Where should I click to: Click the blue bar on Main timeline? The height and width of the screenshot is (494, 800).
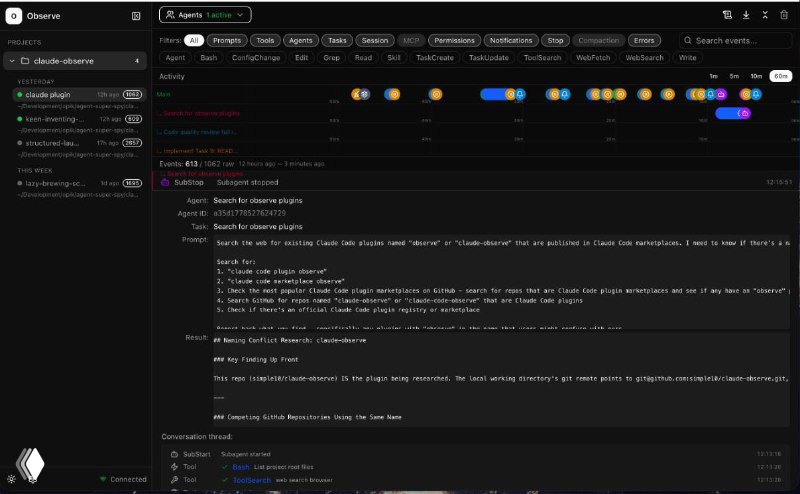tap(492, 94)
